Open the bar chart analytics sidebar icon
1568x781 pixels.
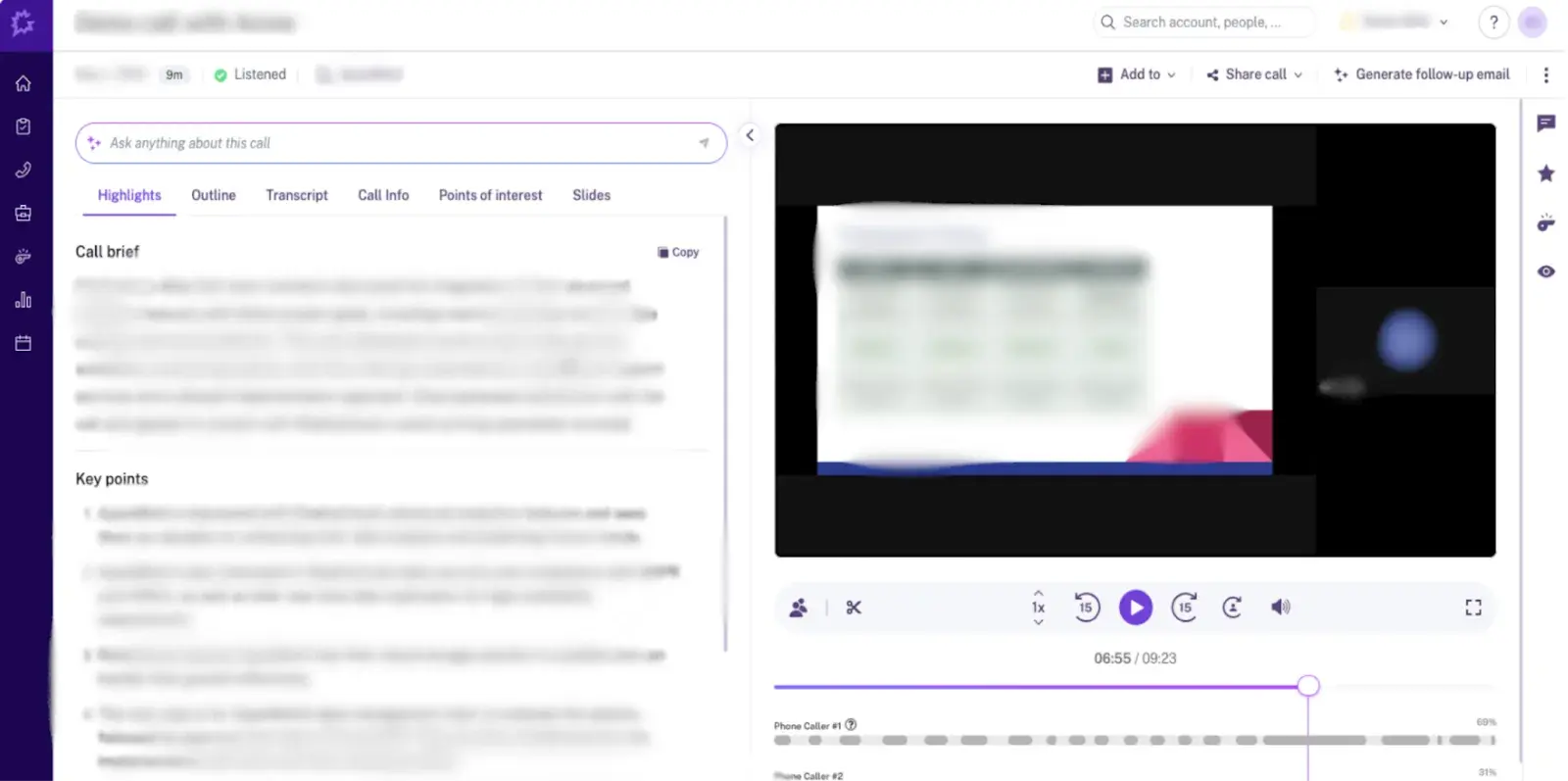24,300
